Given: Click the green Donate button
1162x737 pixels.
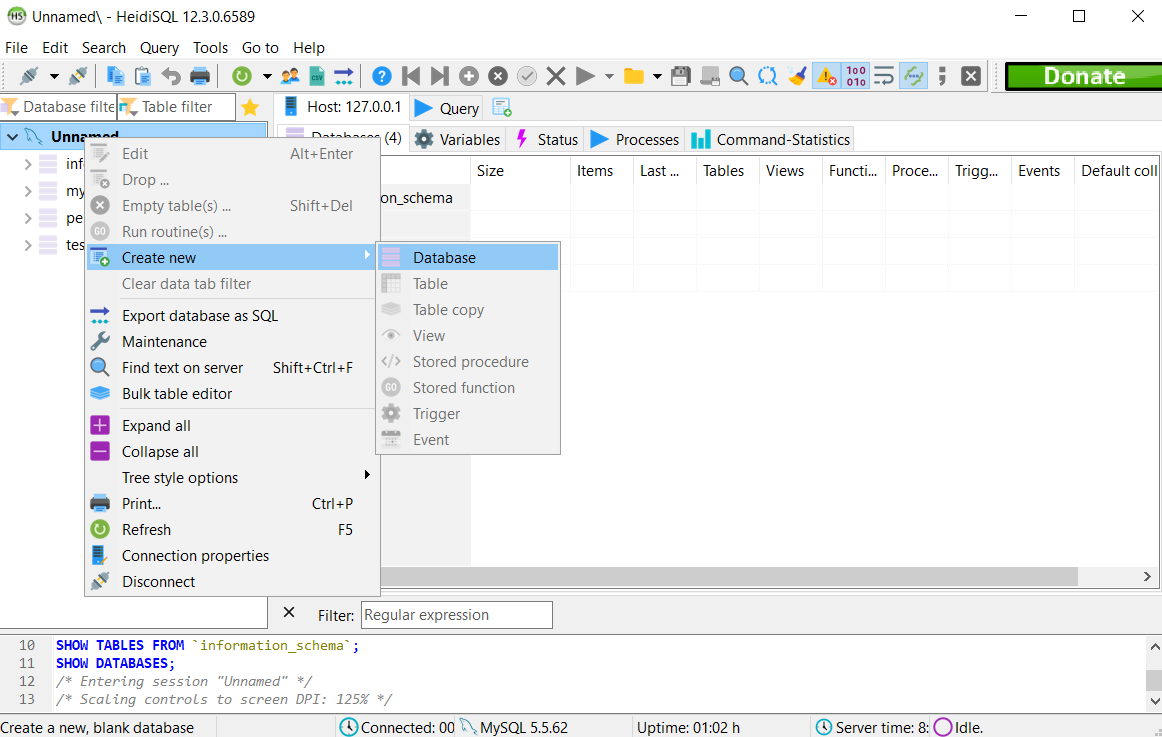Looking at the screenshot, I should coord(1083,76).
